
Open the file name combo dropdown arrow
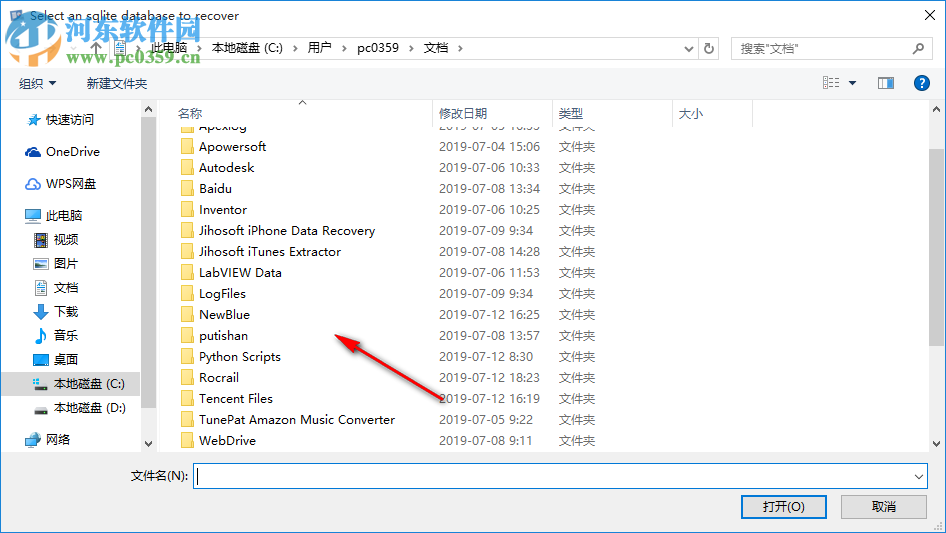pos(918,476)
